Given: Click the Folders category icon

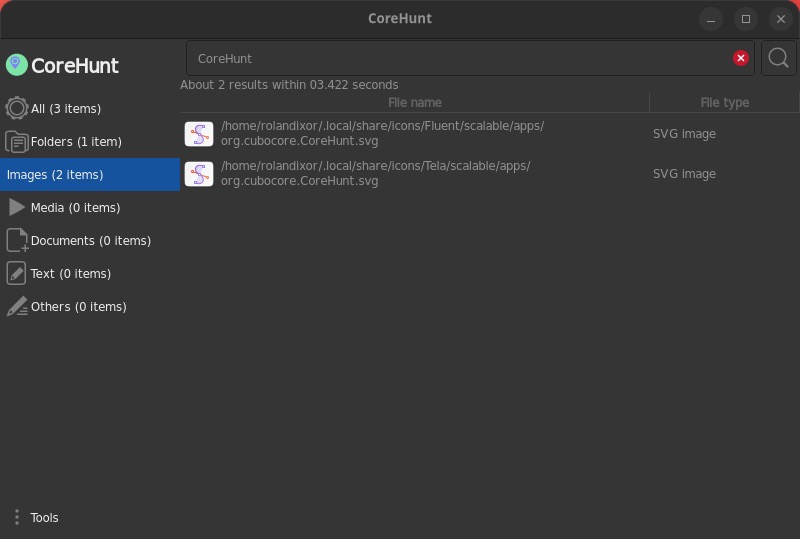Looking at the screenshot, I should pyautogui.click(x=17, y=141).
